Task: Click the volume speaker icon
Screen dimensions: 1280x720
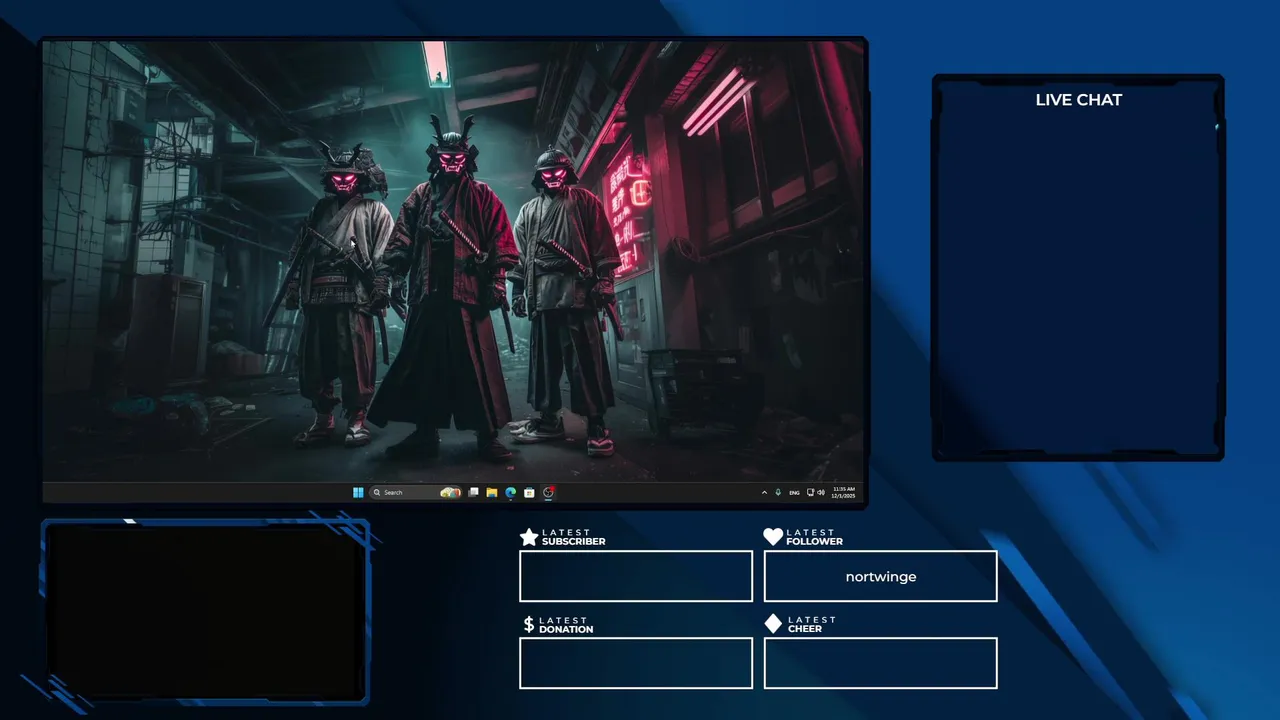Action: coord(821,492)
